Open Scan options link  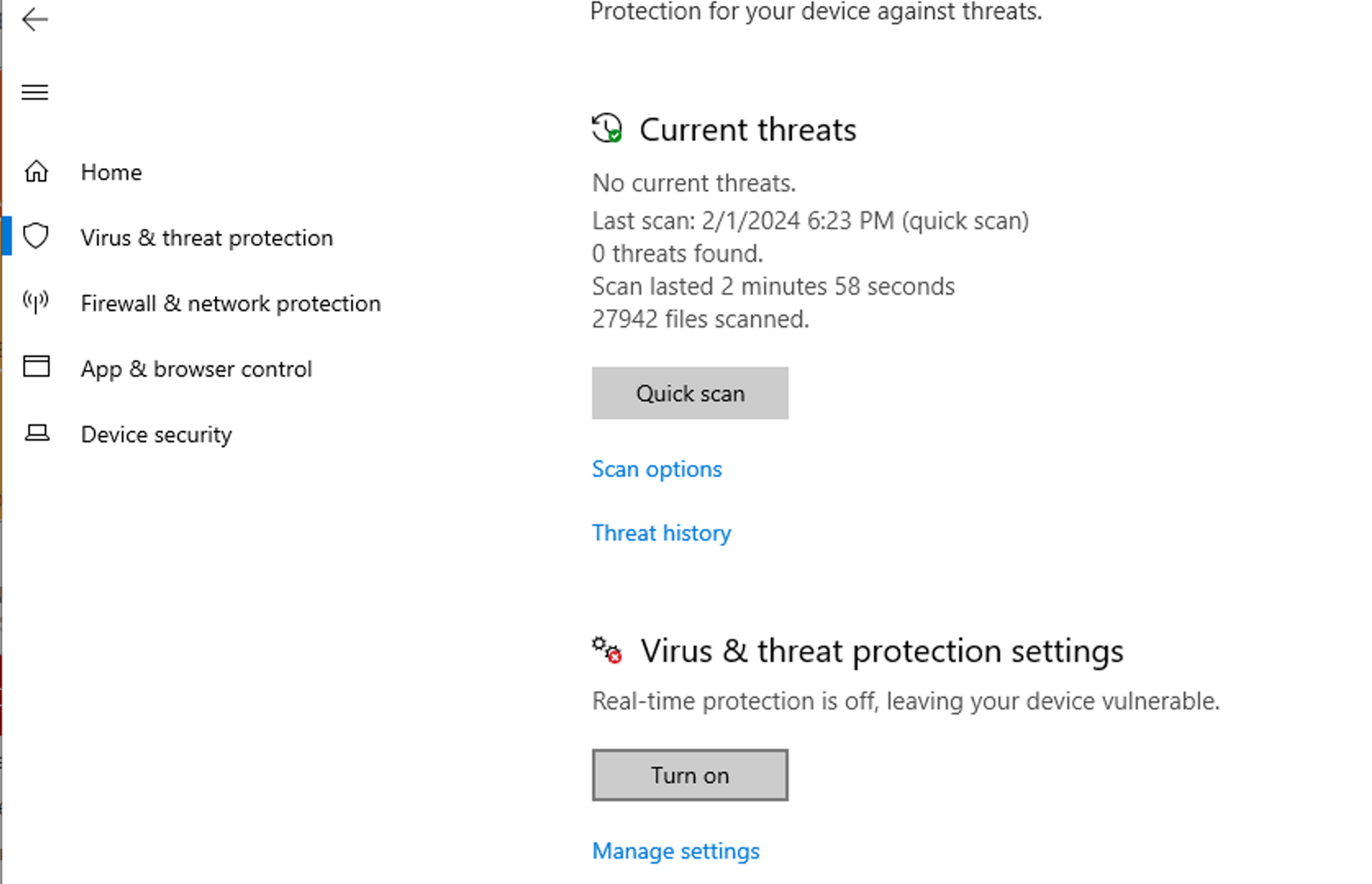click(656, 469)
